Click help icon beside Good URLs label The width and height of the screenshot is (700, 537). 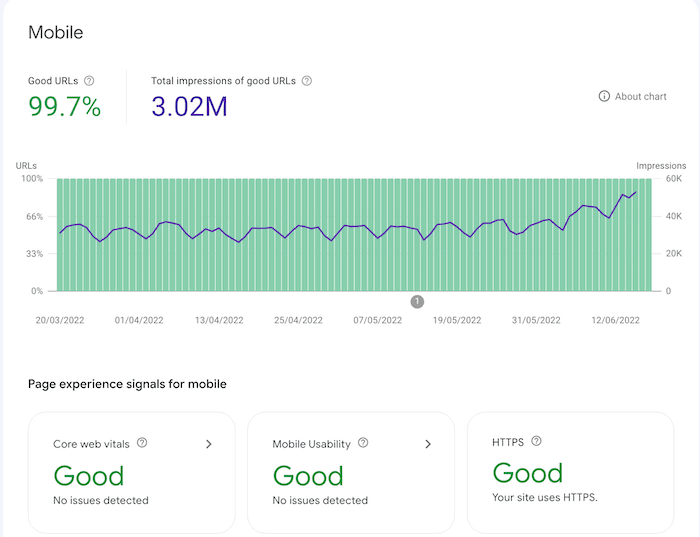point(89,80)
